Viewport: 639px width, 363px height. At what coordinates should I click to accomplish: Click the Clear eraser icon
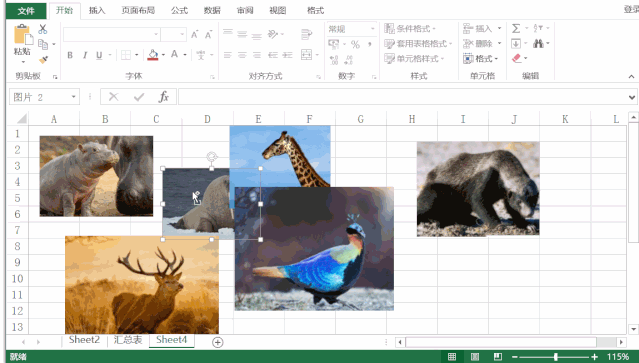point(517,59)
